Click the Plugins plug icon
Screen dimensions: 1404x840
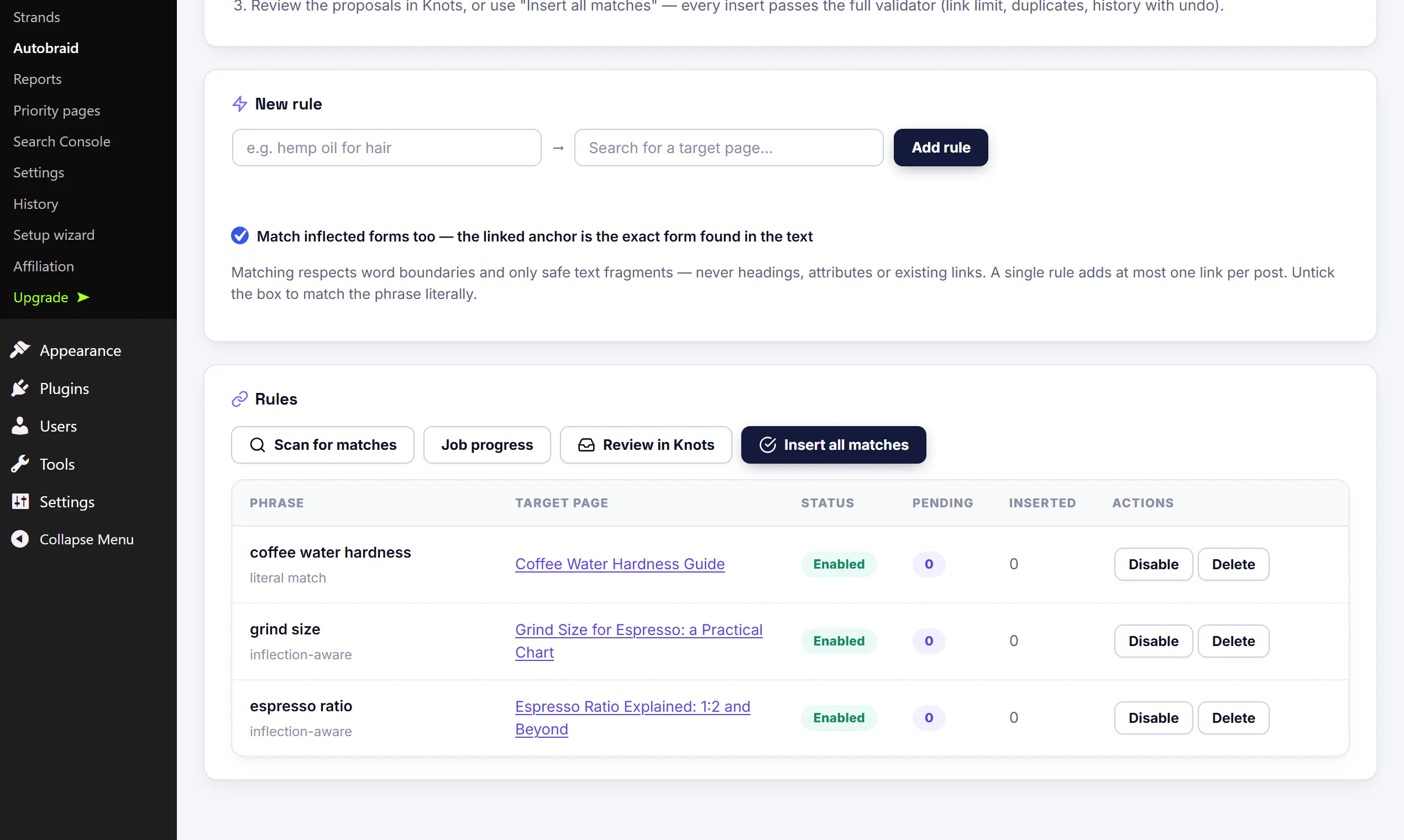pyautogui.click(x=20, y=389)
